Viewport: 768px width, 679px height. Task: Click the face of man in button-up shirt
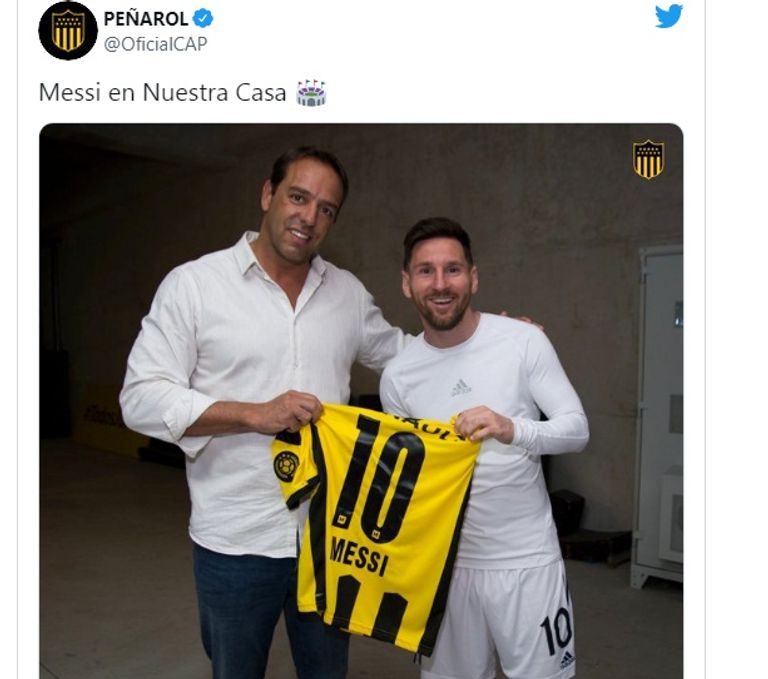(x=301, y=209)
